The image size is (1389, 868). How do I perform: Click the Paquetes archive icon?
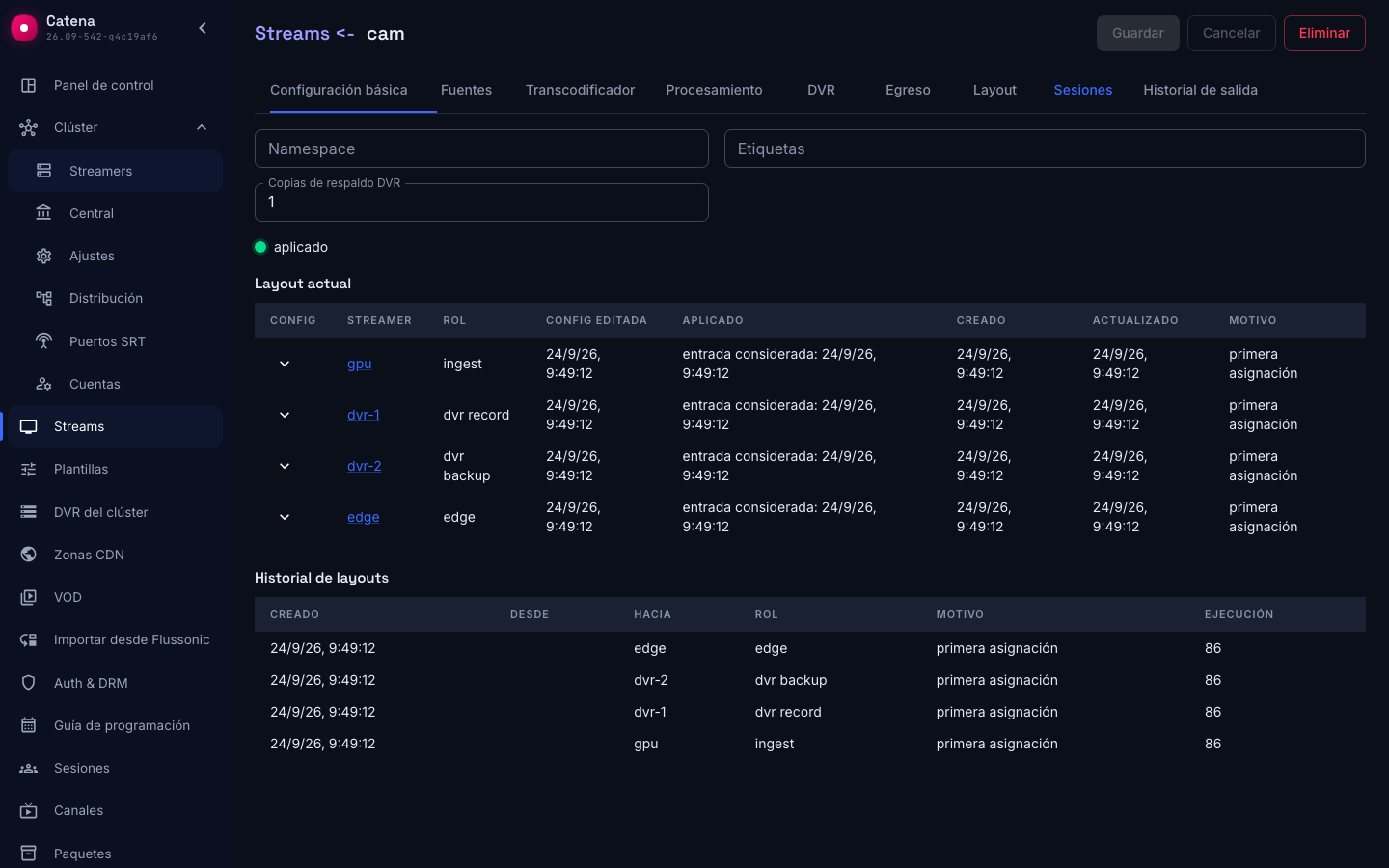pyautogui.click(x=29, y=854)
